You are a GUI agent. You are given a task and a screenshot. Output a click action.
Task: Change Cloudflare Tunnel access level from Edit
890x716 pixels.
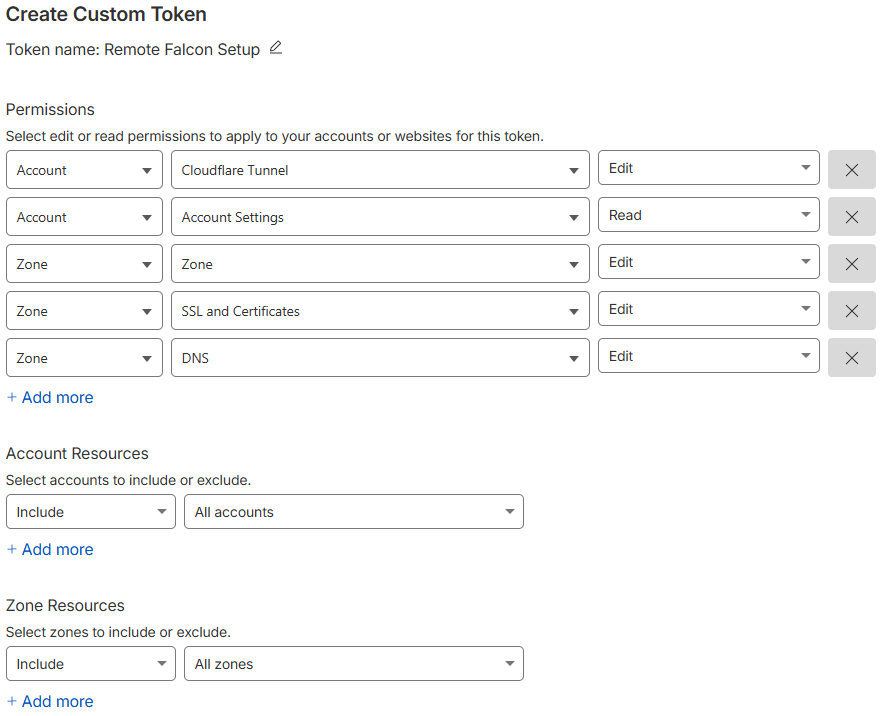(x=708, y=168)
